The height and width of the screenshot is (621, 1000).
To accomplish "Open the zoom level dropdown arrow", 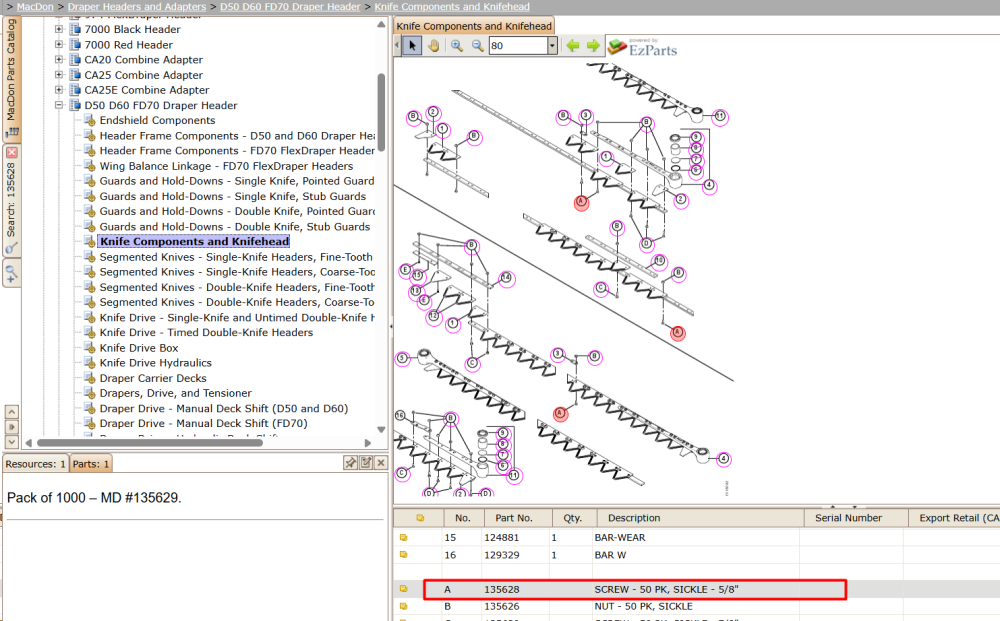I will point(552,45).
